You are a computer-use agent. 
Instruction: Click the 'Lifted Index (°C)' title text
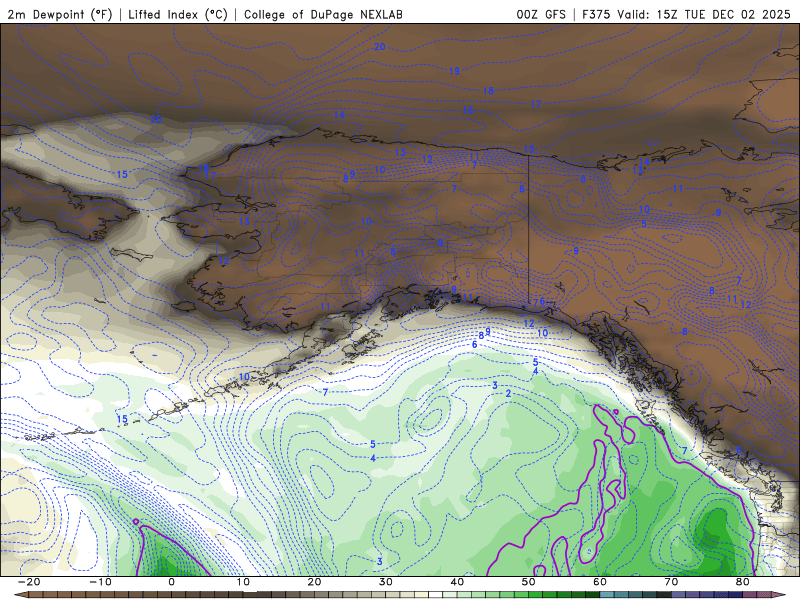178,15
